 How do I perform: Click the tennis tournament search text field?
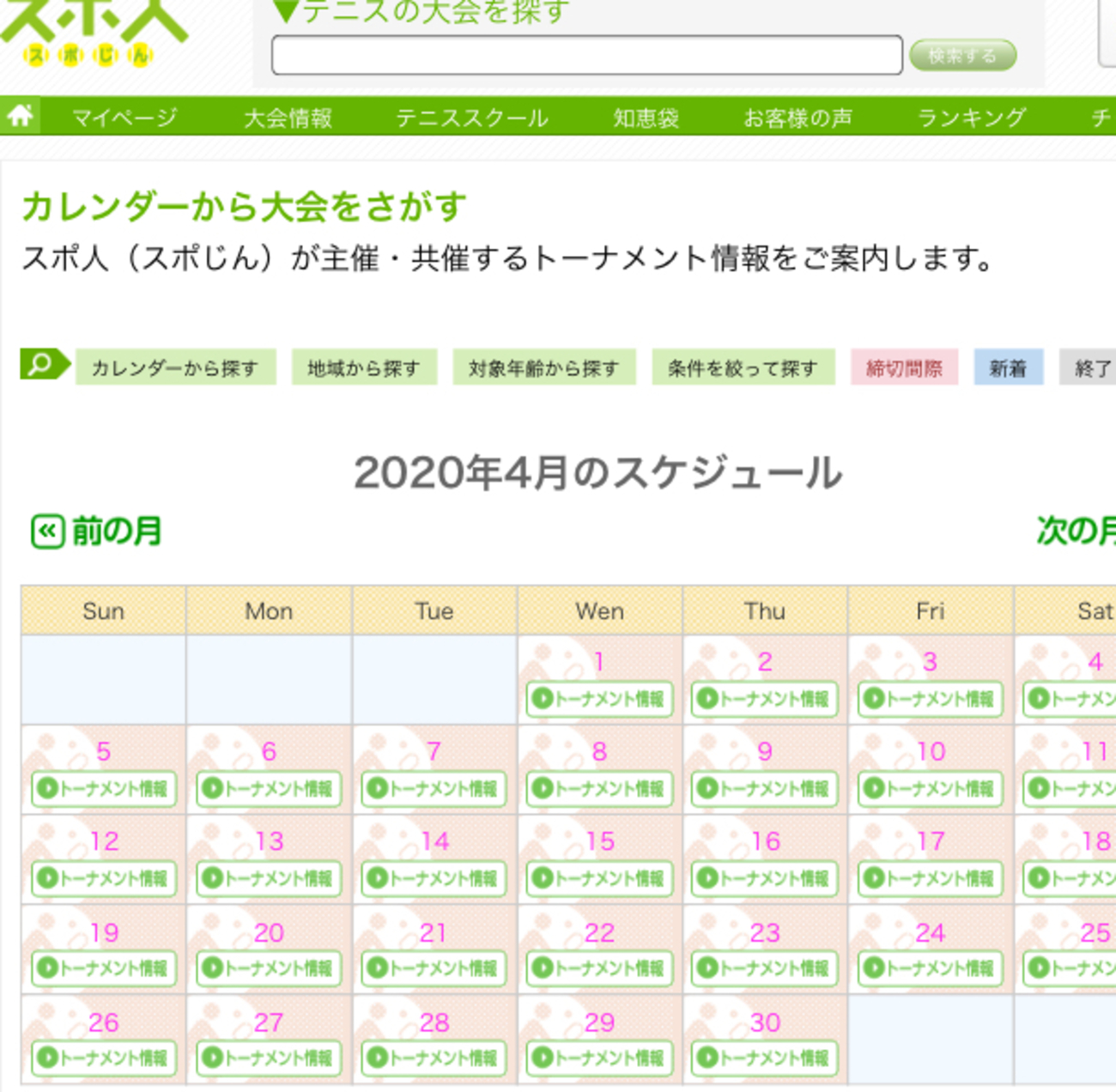[x=587, y=55]
